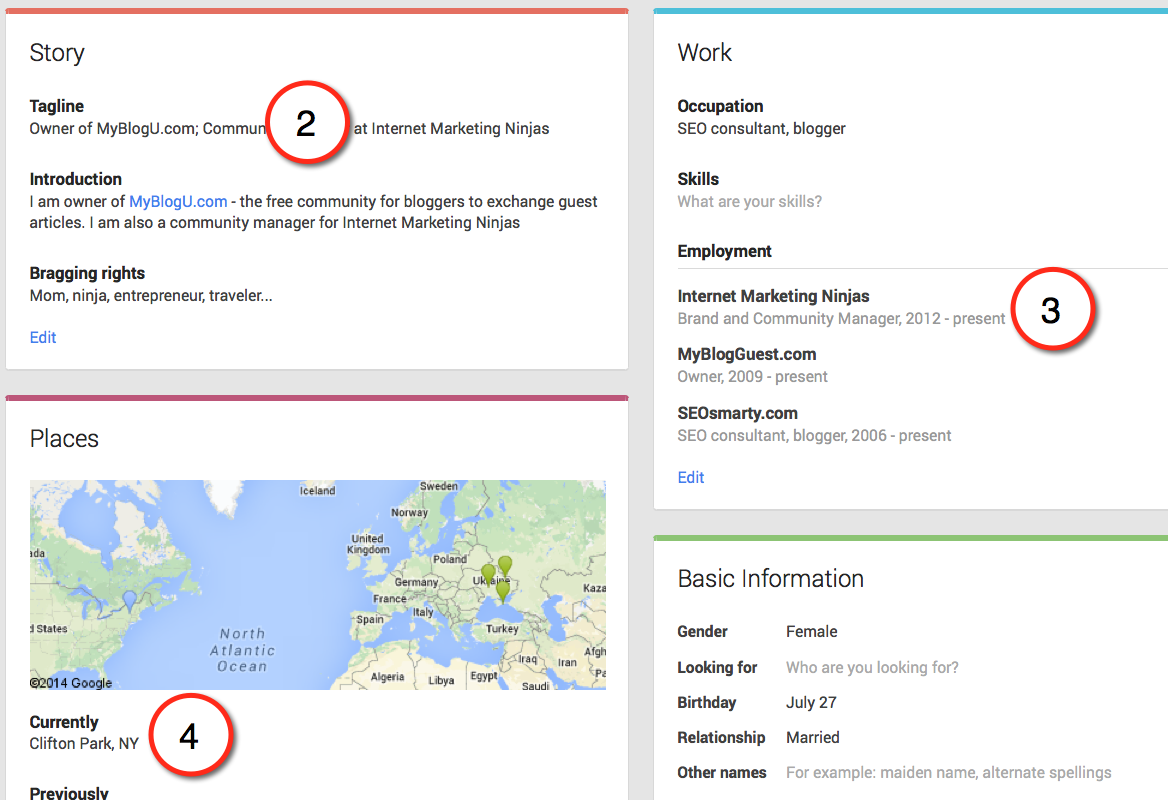The width and height of the screenshot is (1168, 800).
Task: Click the lowest green pin near the Black Sea
Action: point(503,590)
